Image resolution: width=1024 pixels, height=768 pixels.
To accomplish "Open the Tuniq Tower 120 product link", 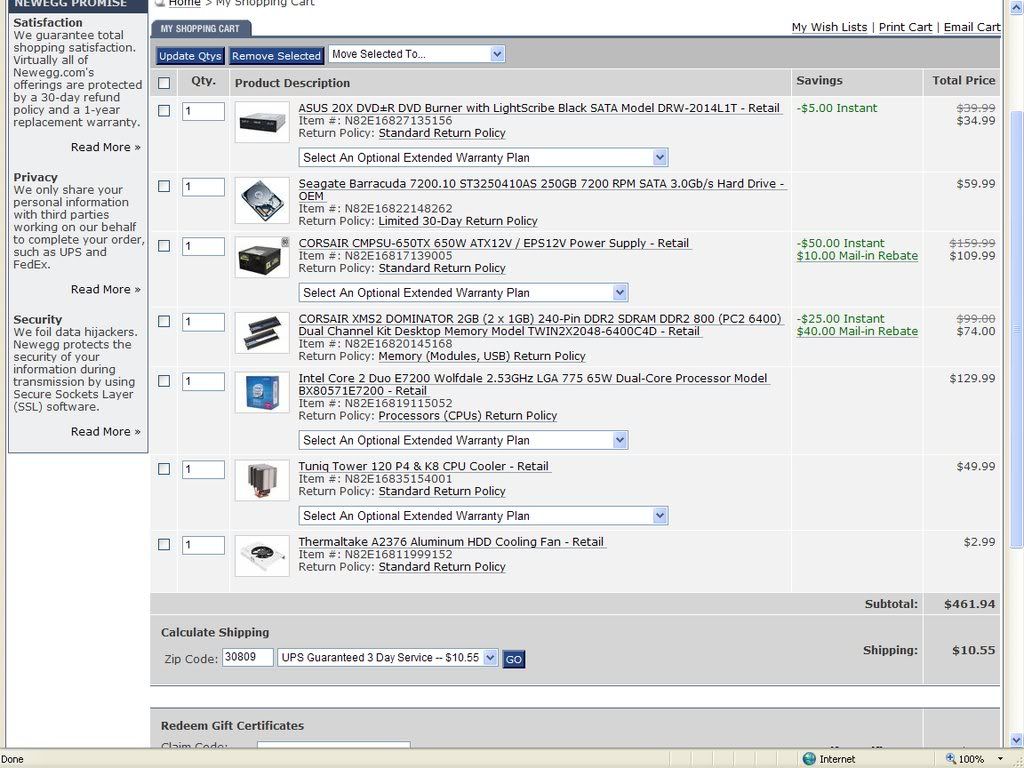I will pos(423,467).
